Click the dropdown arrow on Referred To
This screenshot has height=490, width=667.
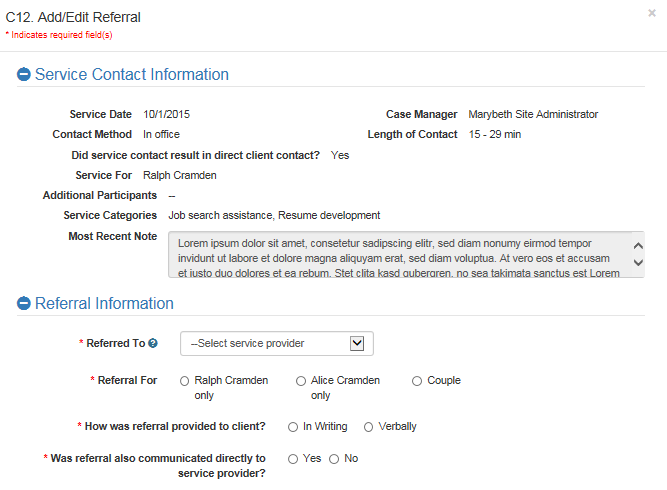coord(357,343)
